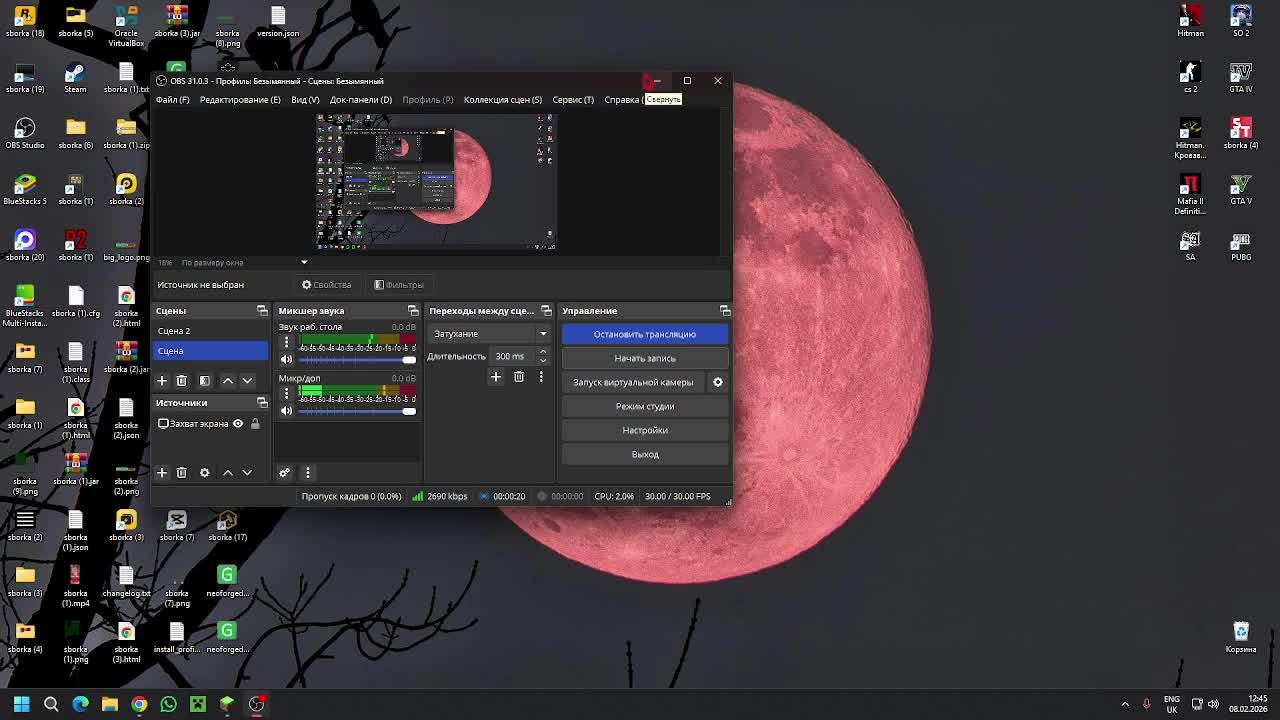1280x720 pixels.
Task: Add a new source with the plus icon
Action: tap(162, 473)
